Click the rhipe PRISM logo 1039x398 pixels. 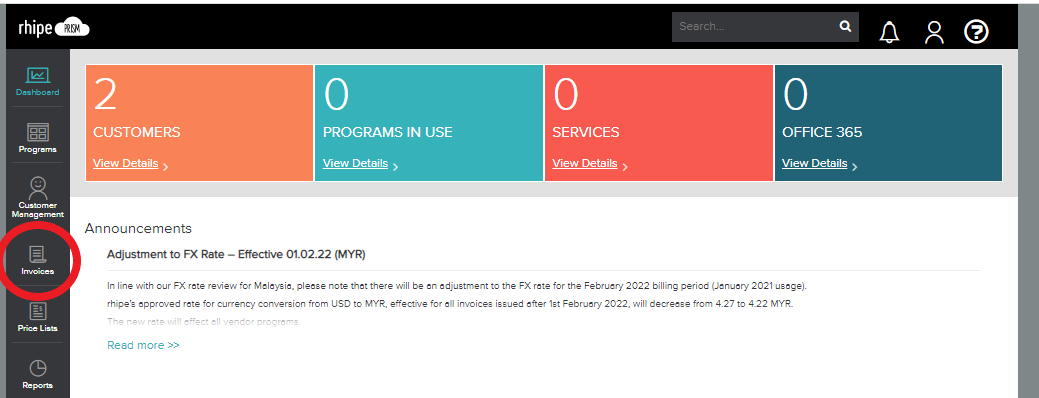[x=54, y=28]
